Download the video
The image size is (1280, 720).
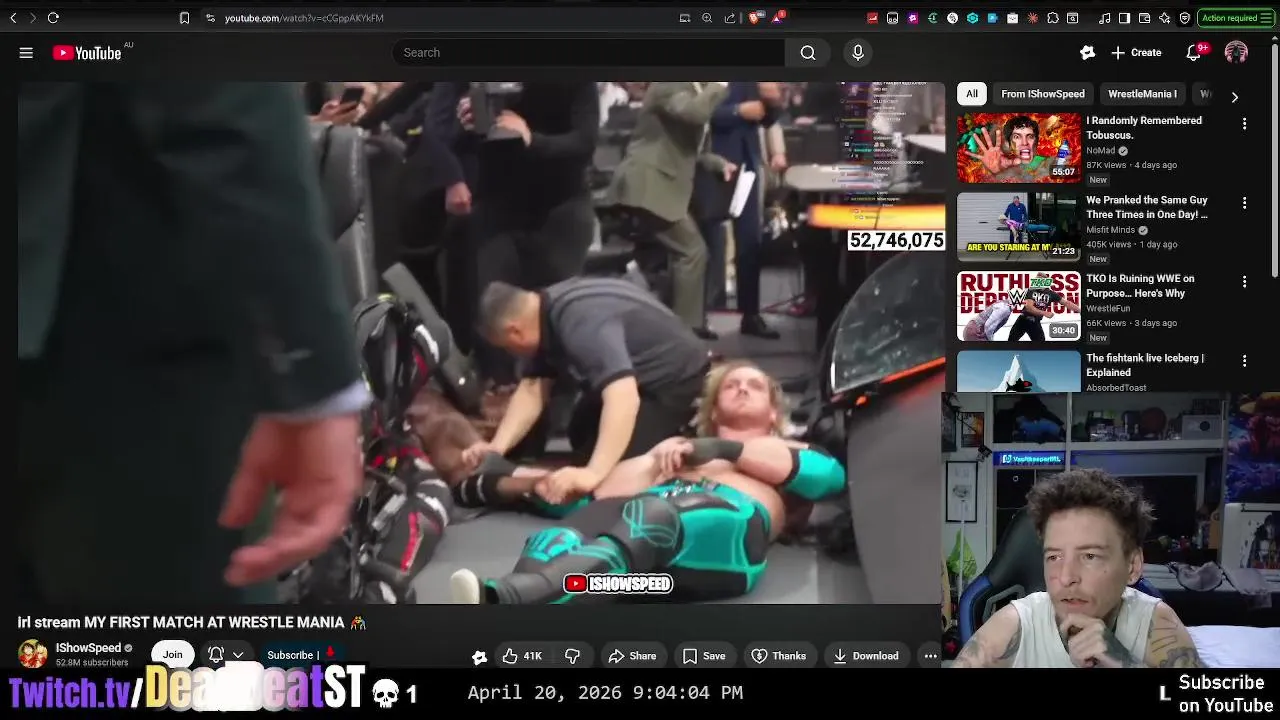point(866,656)
